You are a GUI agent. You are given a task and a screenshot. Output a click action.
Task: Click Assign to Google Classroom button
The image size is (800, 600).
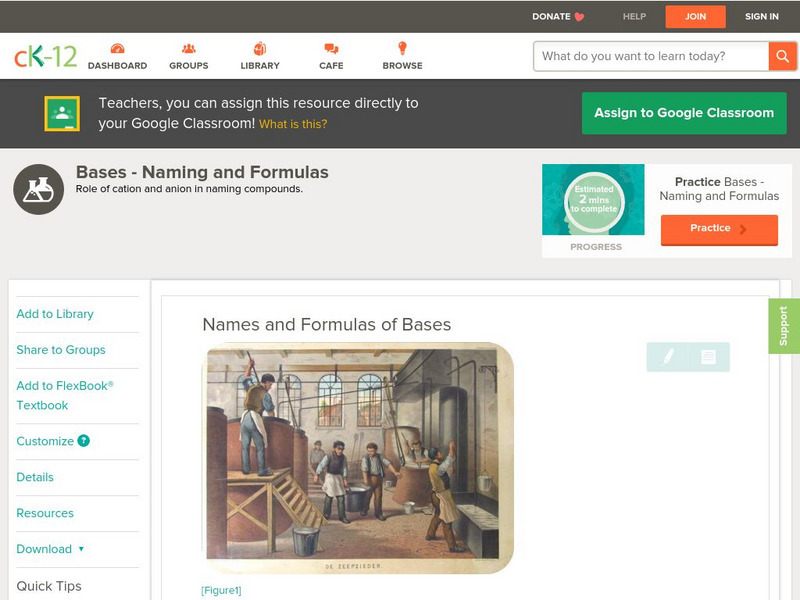684,113
